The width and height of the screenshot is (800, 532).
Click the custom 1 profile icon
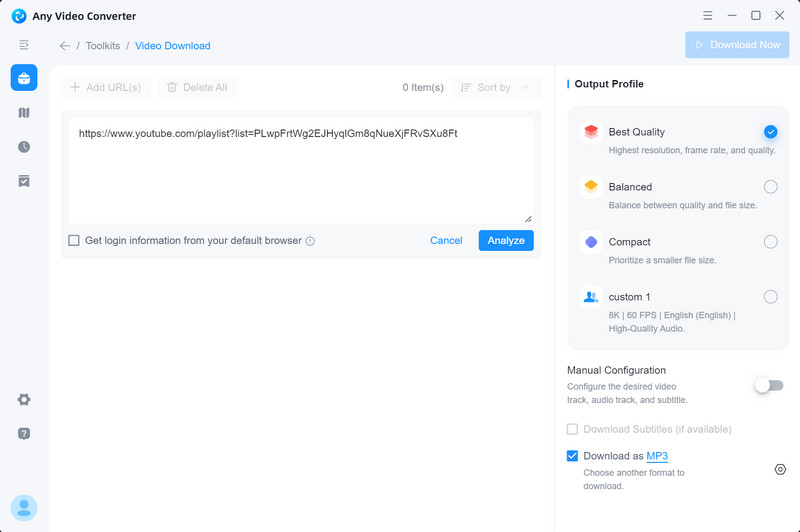click(x=591, y=297)
